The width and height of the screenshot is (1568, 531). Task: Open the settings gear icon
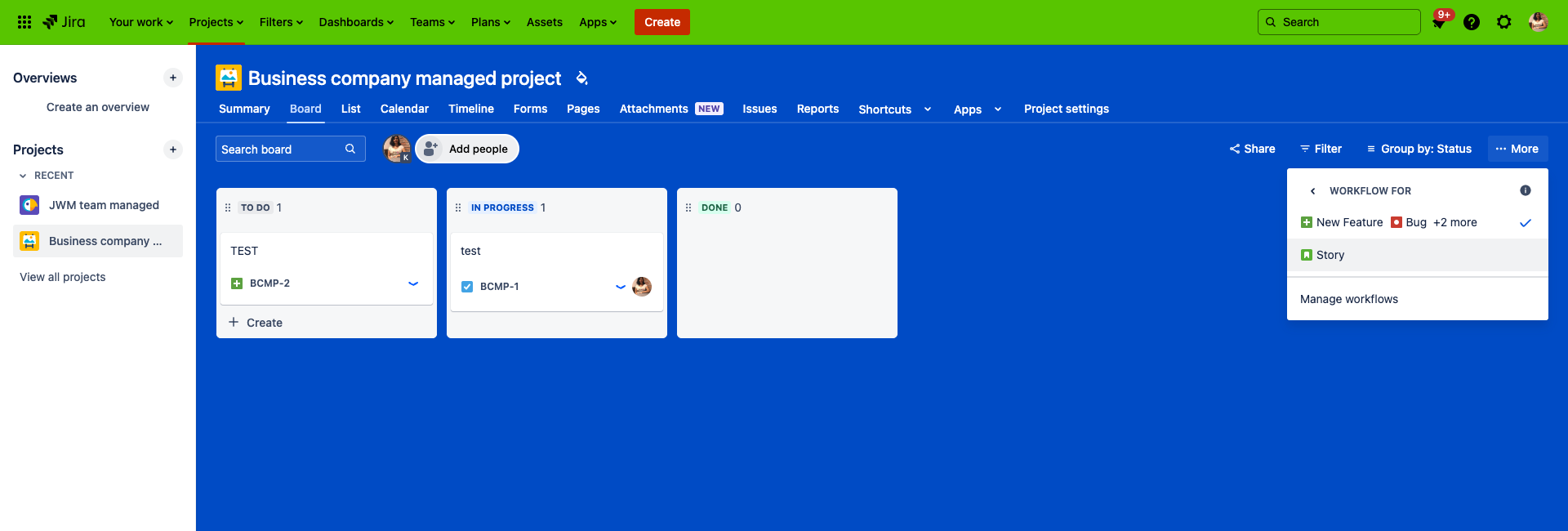point(1504,22)
